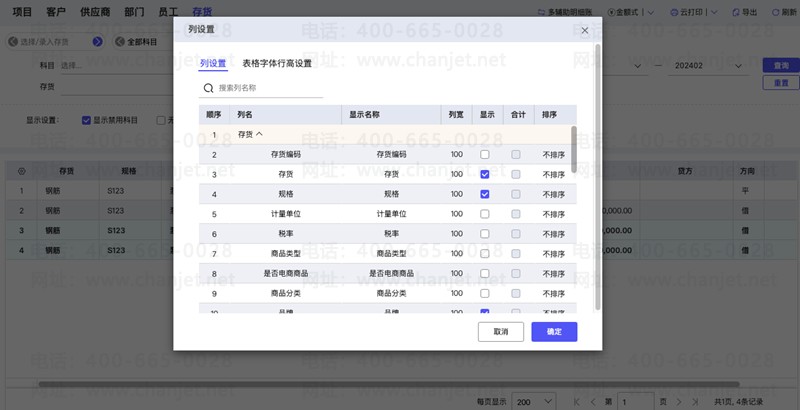The image size is (800, 410).
Task: Go to next page in pagination
Action: 679,402
